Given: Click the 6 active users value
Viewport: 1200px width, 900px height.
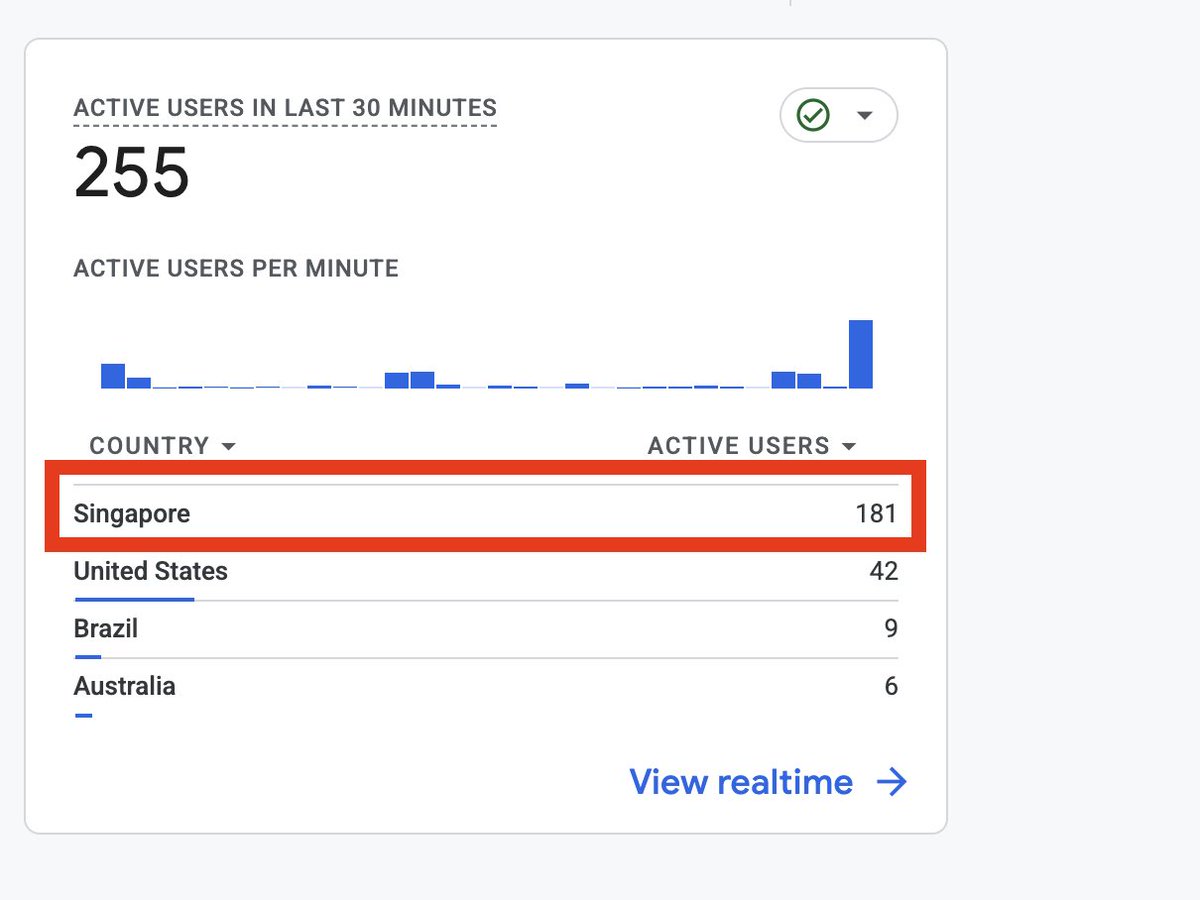Looking at the screenshot, I should (x=891, y=687).
